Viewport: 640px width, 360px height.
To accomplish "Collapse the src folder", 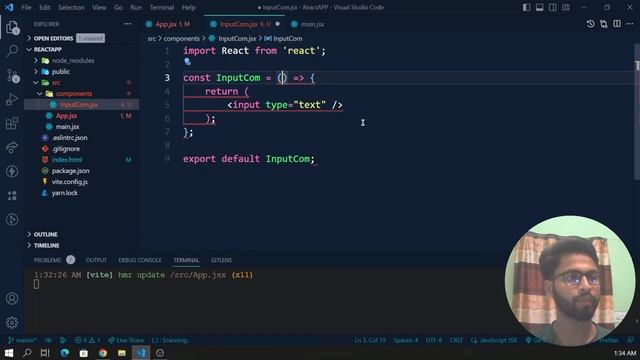I will (x=56, y=82).
